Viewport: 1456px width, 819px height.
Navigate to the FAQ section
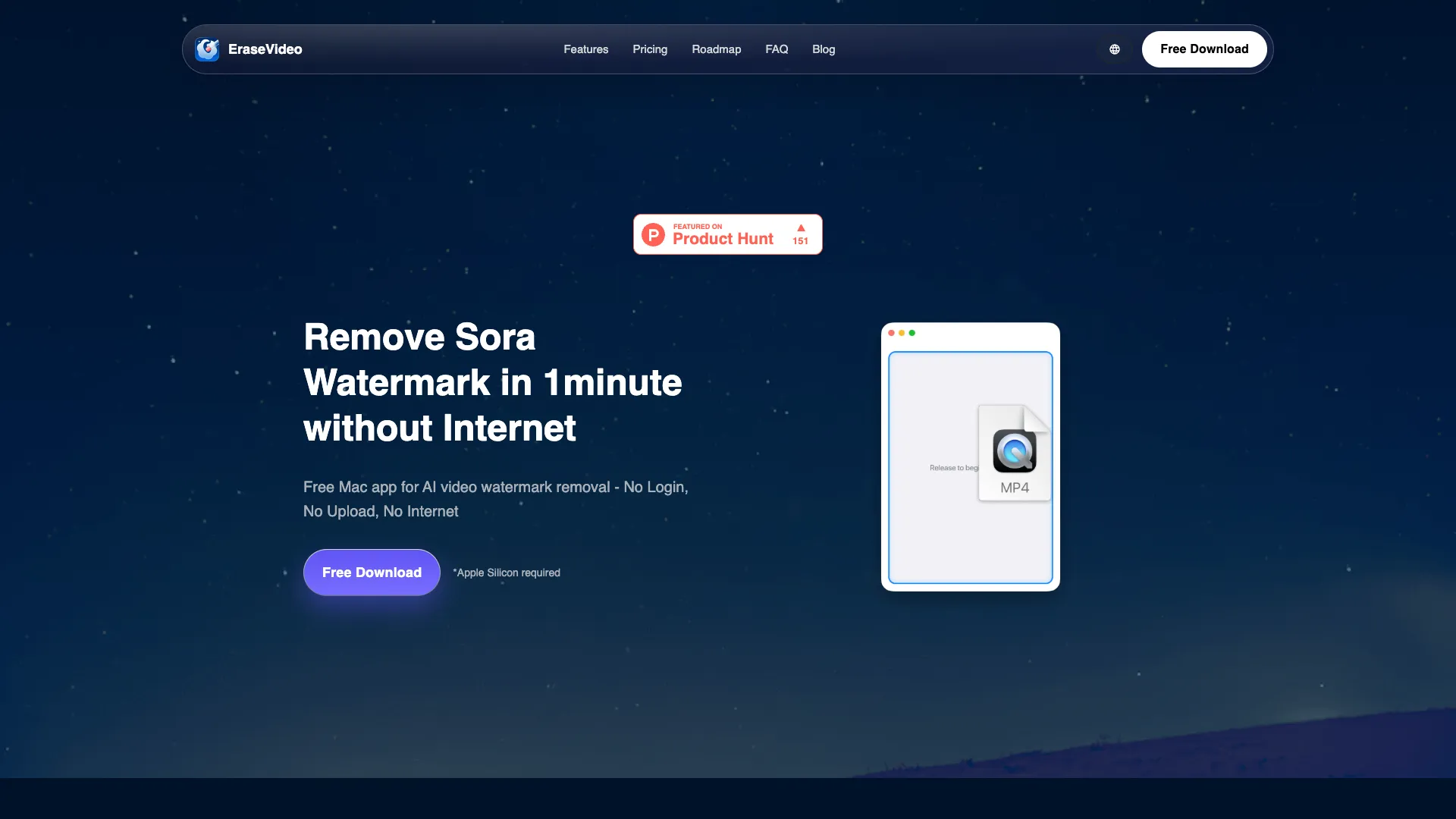pos(777,49)
